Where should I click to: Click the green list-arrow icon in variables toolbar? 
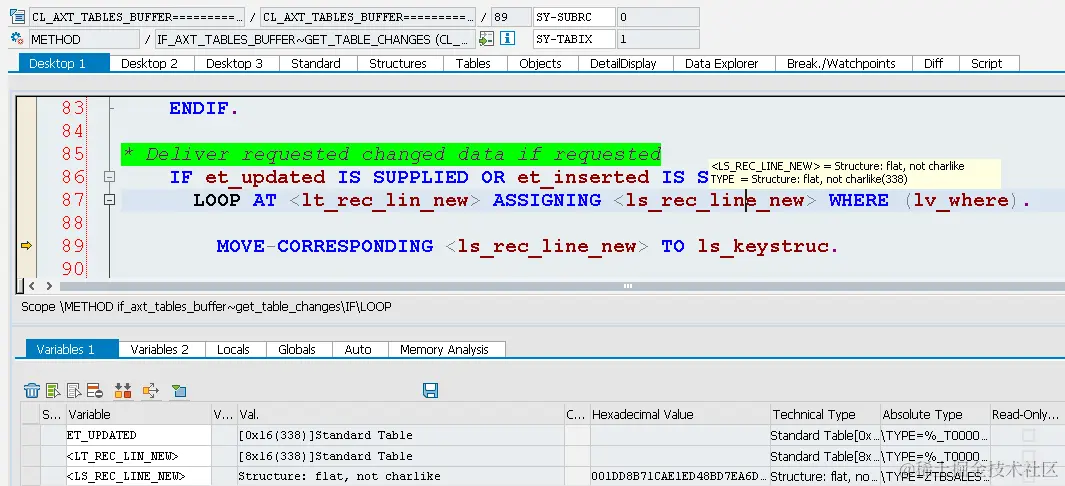[x=53, y=390]
